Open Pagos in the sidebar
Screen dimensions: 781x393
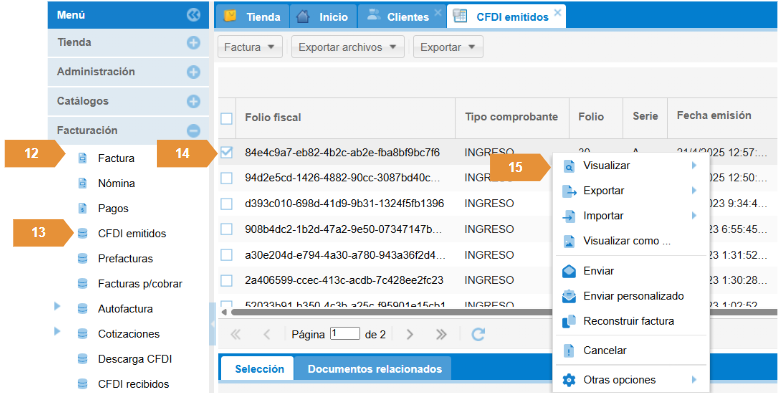[113, 209]
